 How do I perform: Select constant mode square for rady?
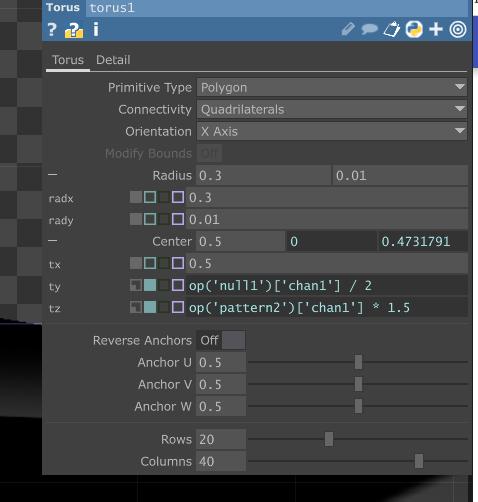tap(136, 219)
